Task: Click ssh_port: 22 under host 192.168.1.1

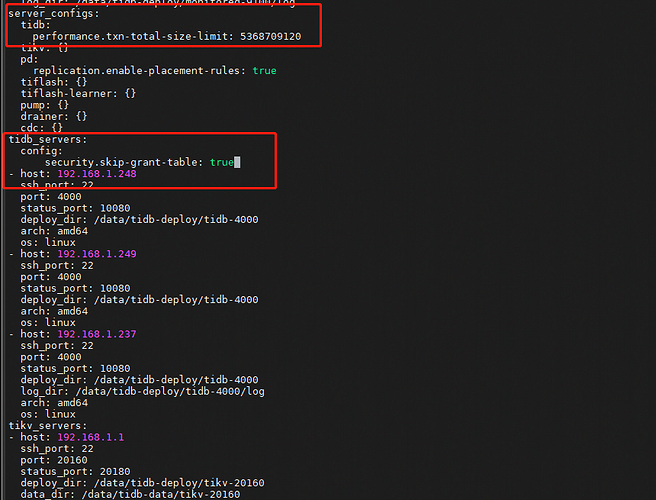Action: (57, 449)
